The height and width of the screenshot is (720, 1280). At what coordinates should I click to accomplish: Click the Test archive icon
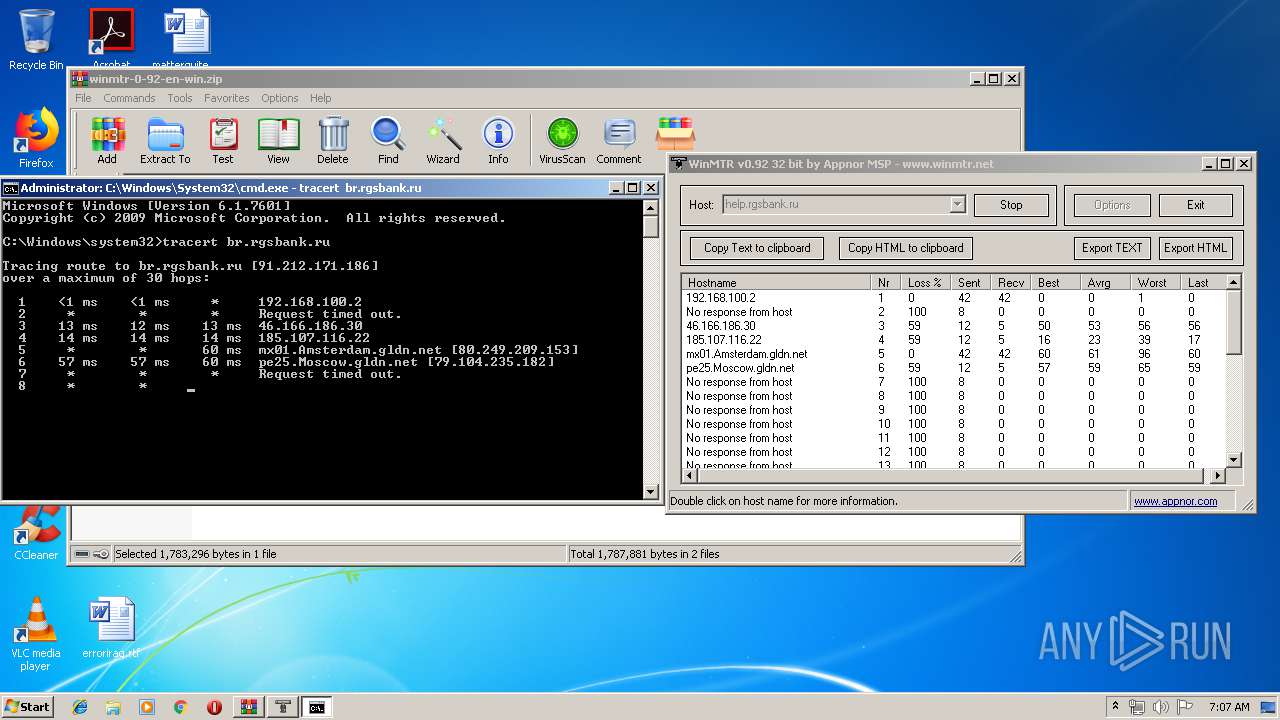tap(223, 141)
